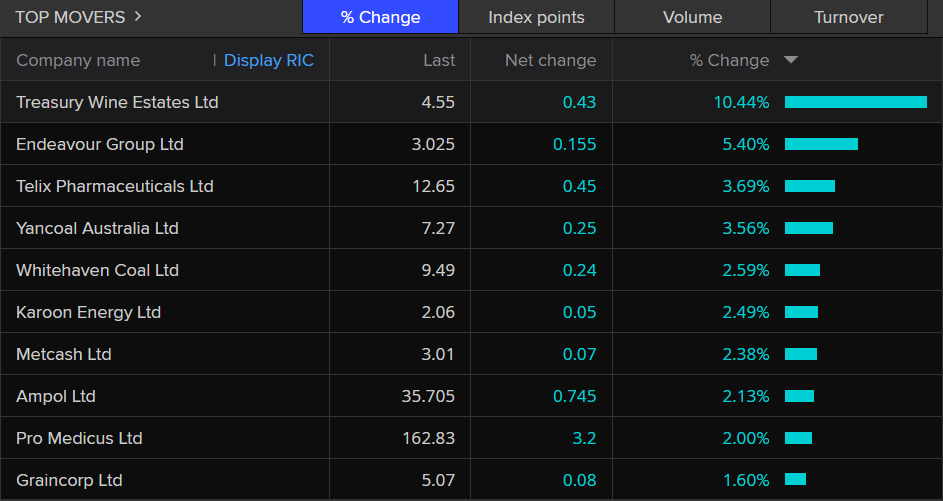Select Whitehaven Coal Ltd
943x501 pixels.
coord(97,270)
